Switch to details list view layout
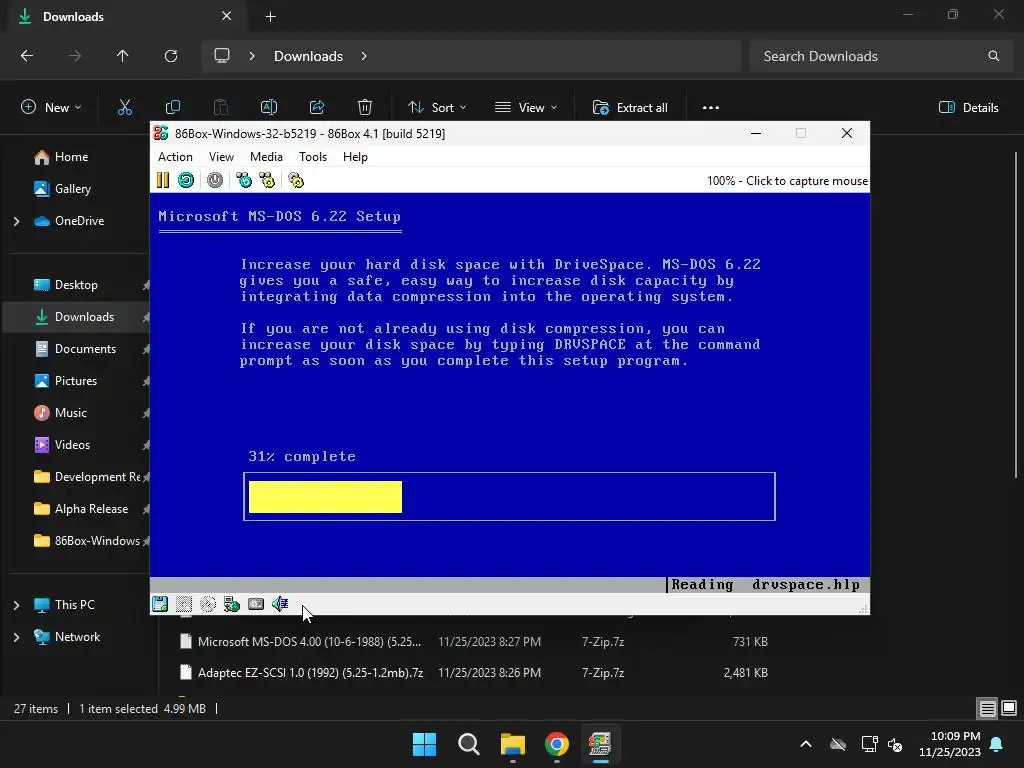This screenshot has height=768, width=1024. click(987, 709)
